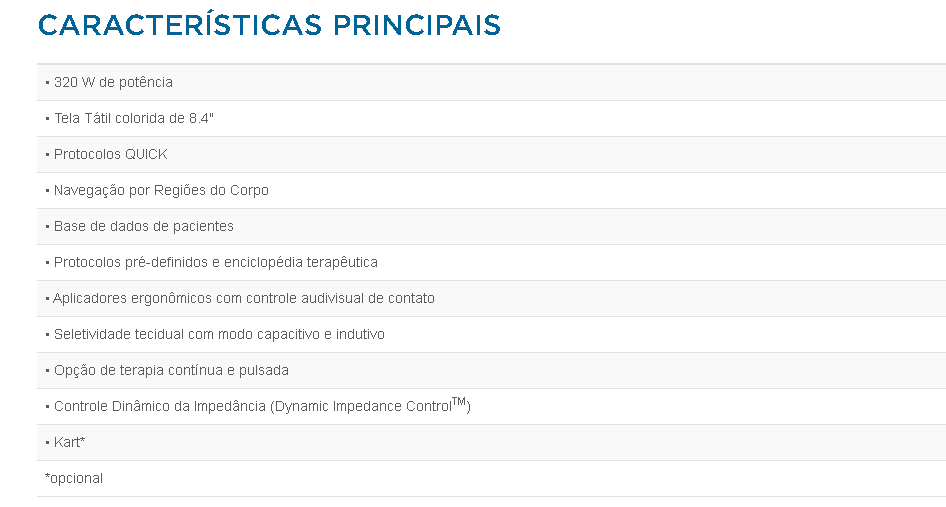The width and height of the screenshot is (946, 507).
Task: Select Aplicadores ergonômicos com controle audivisual row
Action: 491,298
